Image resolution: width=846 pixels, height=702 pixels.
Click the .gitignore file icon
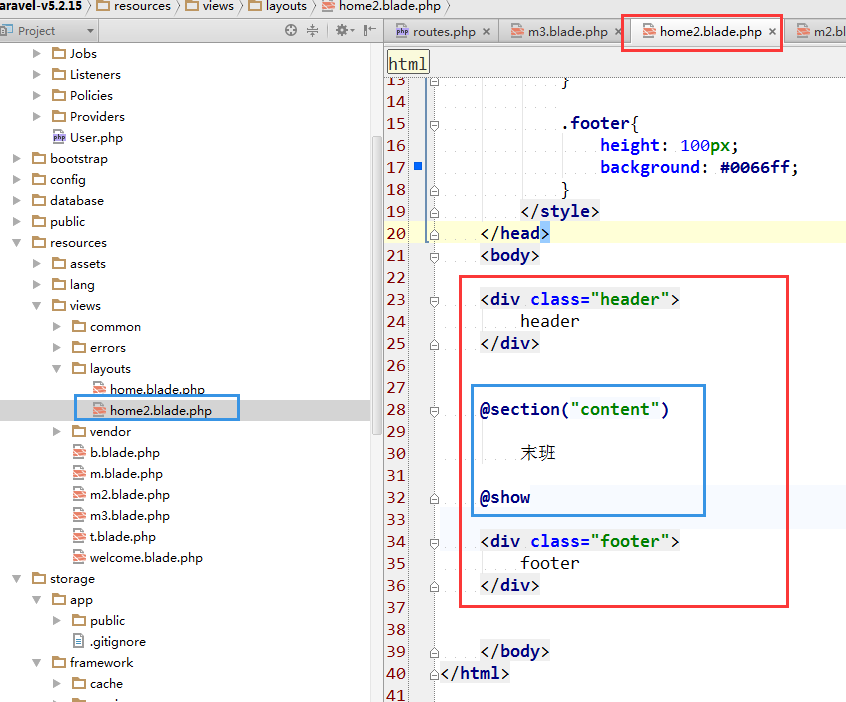(79, 641)
